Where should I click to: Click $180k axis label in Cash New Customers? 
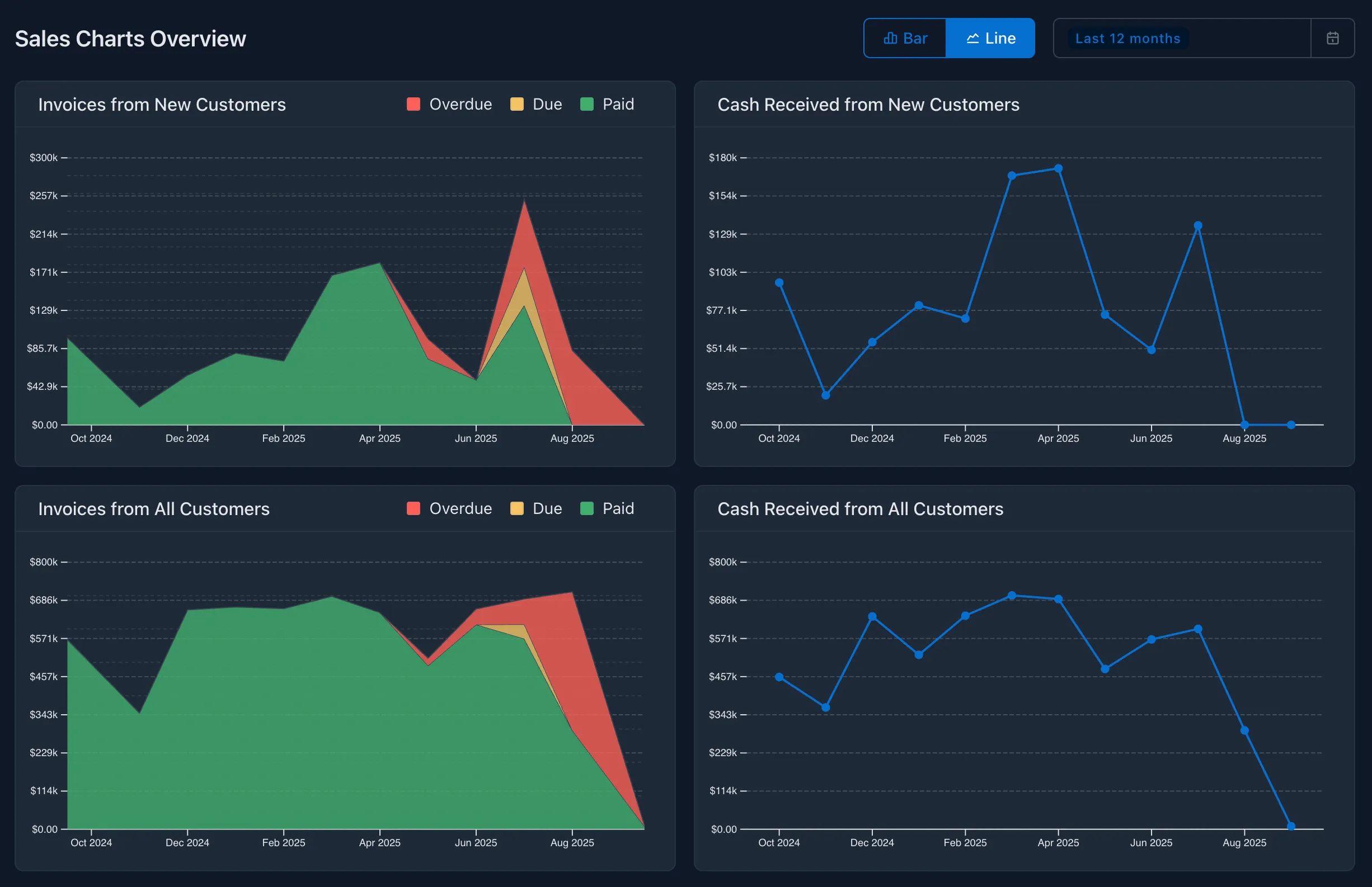click(x=722, y=158)
